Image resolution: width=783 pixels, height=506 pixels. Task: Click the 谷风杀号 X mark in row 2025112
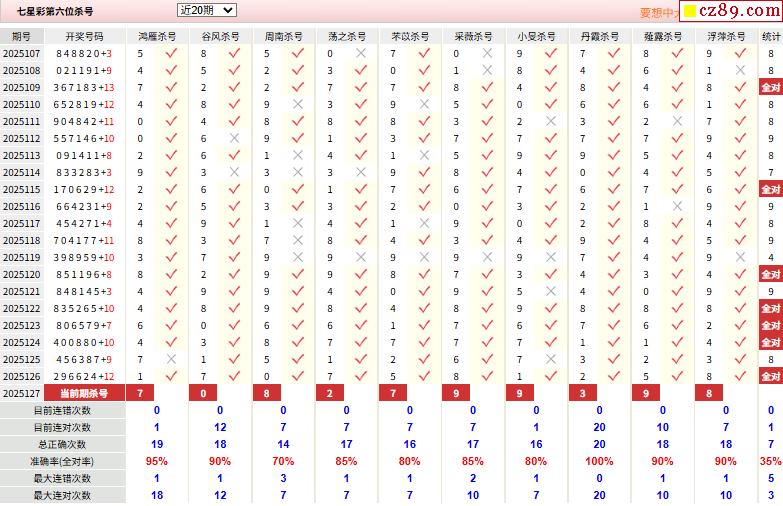[x=234, y=138]
